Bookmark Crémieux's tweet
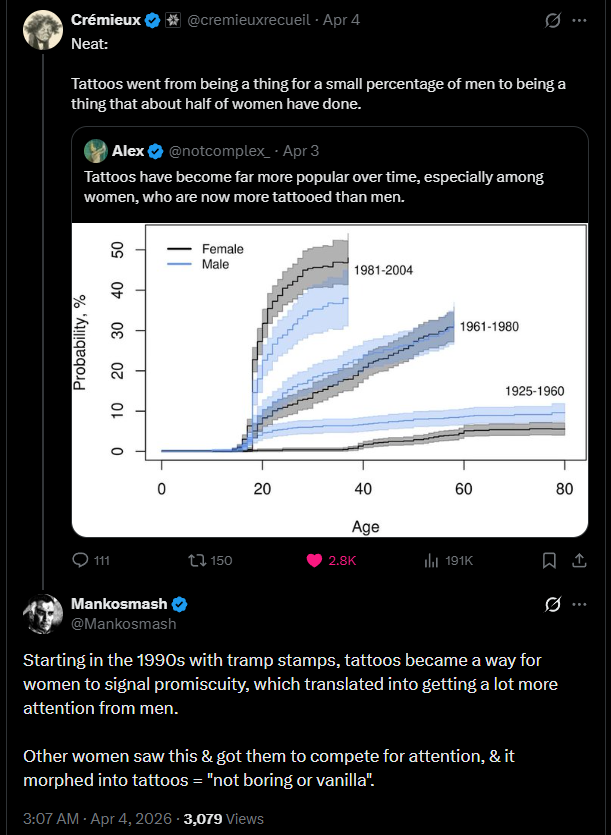The width and height of the screenshot is (611, 835). [x=549, y=560]
